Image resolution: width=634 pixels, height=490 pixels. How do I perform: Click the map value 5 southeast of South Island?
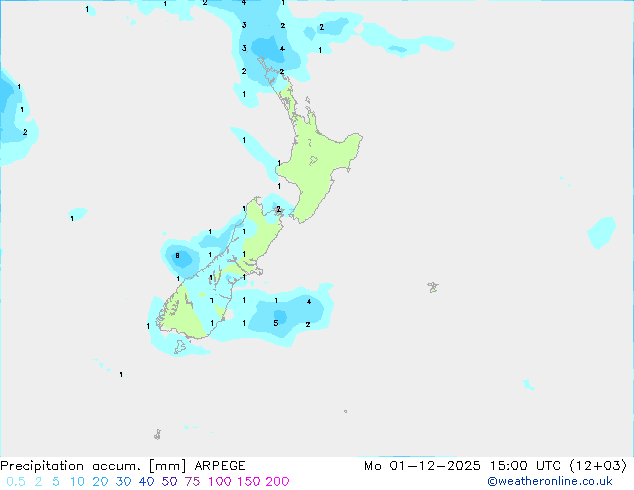pos(276,323)
